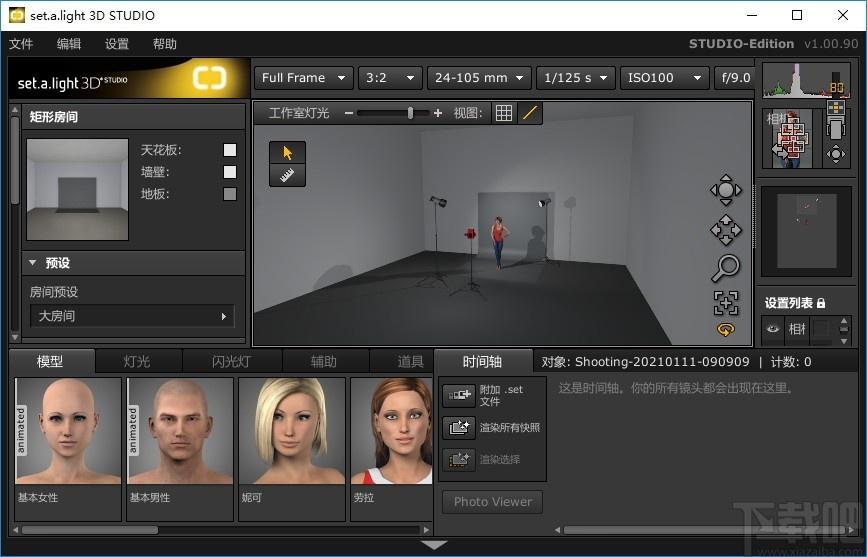
Task: Open the 编辑 menu
Action: pyautogui.click(x=69, y=44)
